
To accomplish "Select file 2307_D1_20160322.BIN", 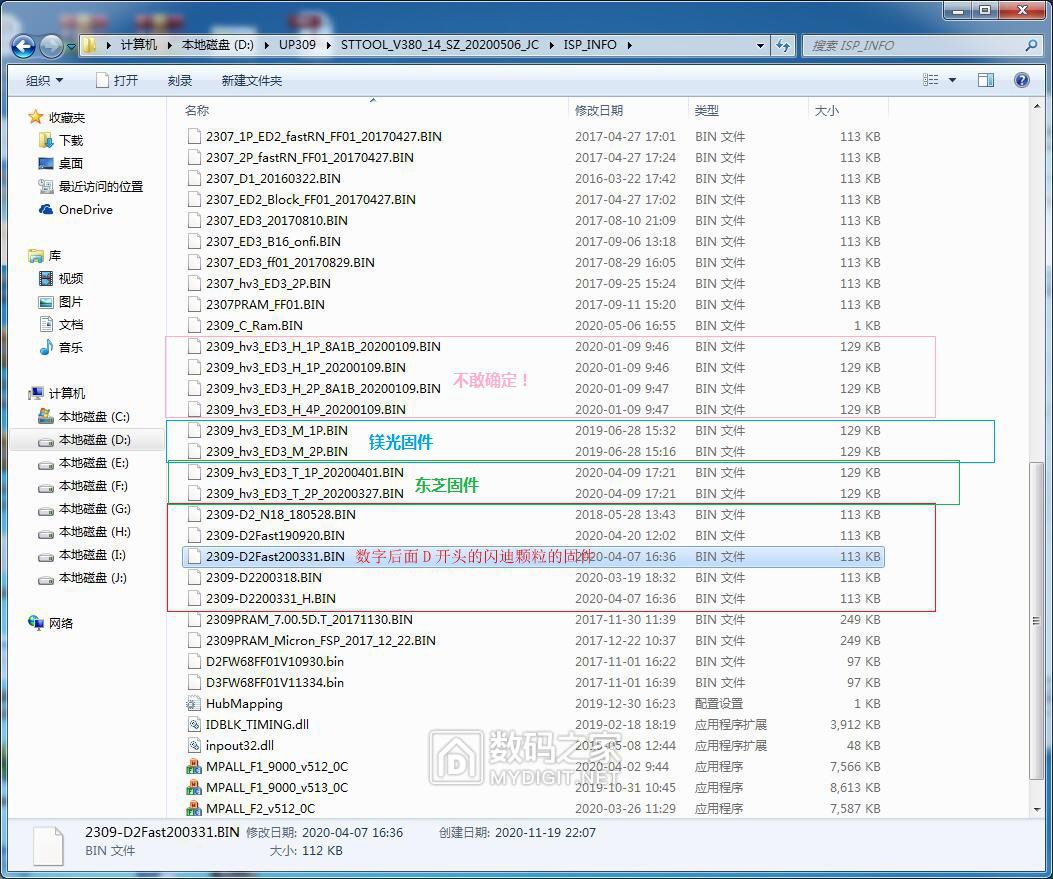I will point(273,179).
